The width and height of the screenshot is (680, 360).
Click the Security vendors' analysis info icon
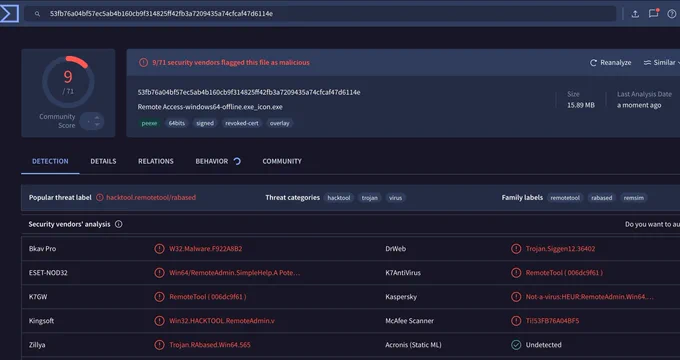(x=118, y=224)
